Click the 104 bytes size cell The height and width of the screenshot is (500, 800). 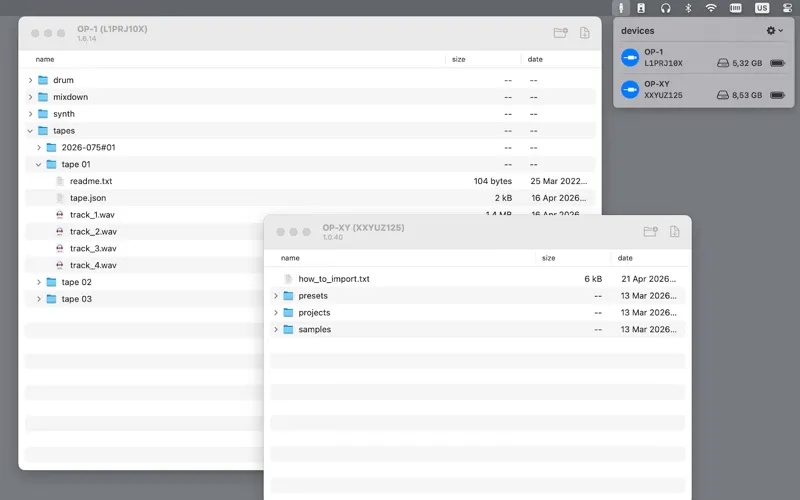(x=492, y=181)
